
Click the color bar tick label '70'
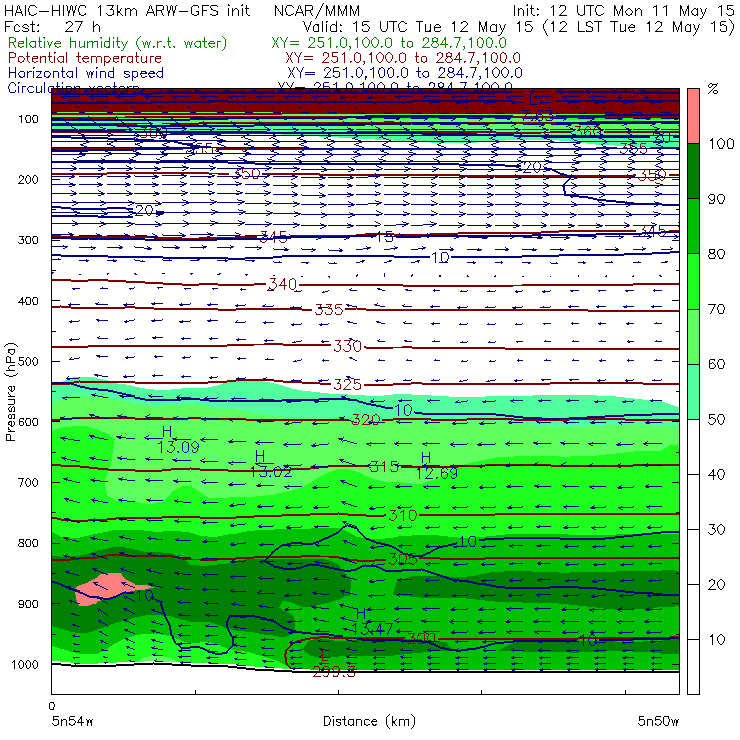click(716, 309)
